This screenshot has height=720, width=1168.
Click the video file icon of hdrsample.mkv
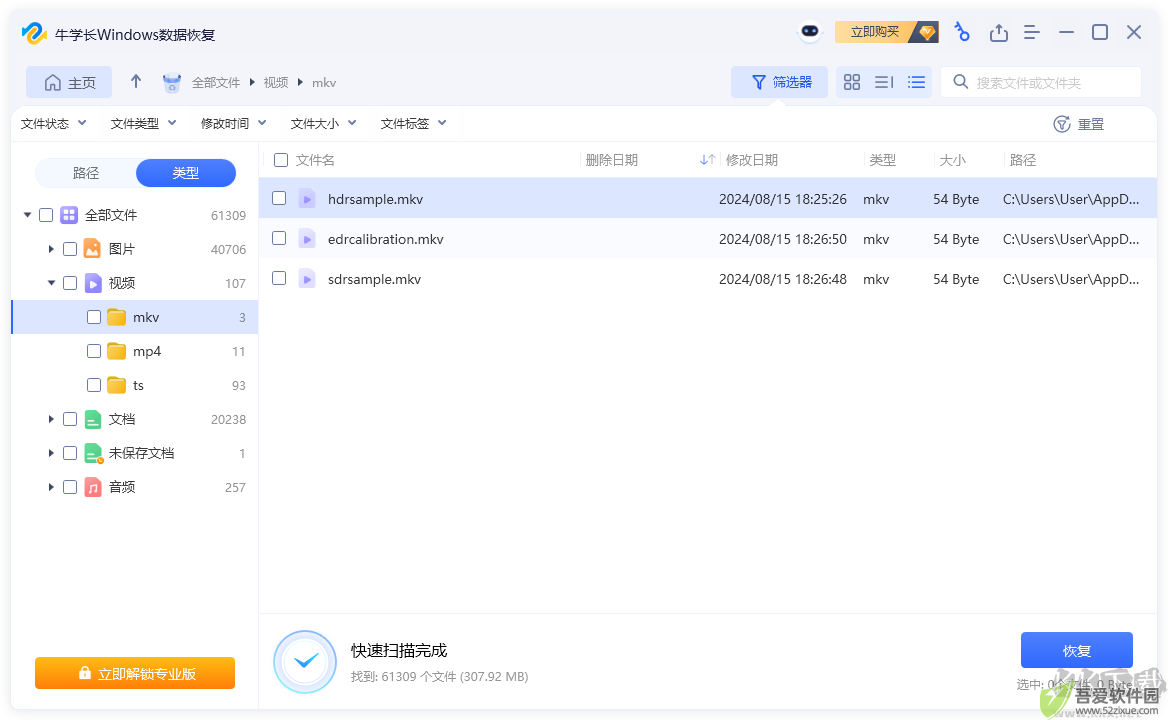307,199
